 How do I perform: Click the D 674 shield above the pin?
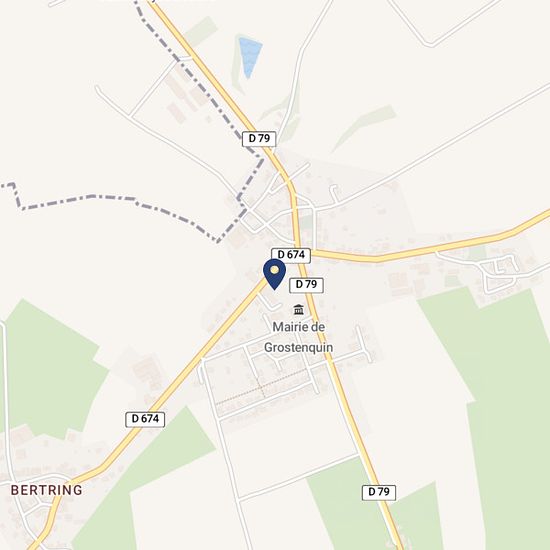point(291,255)
